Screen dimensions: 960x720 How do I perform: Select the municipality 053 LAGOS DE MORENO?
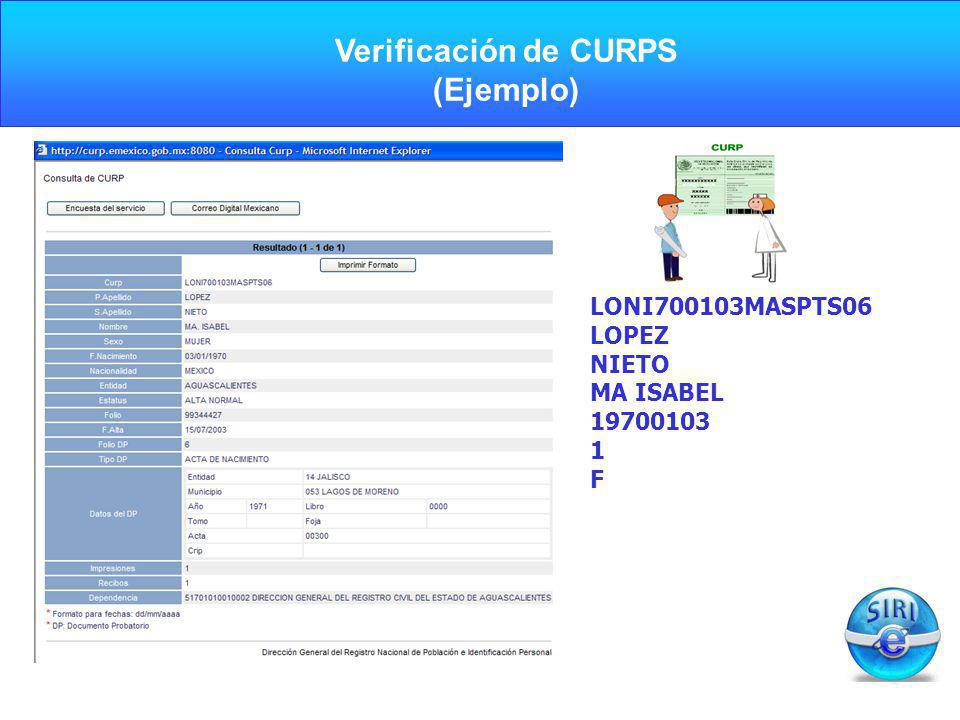[352, 492]
